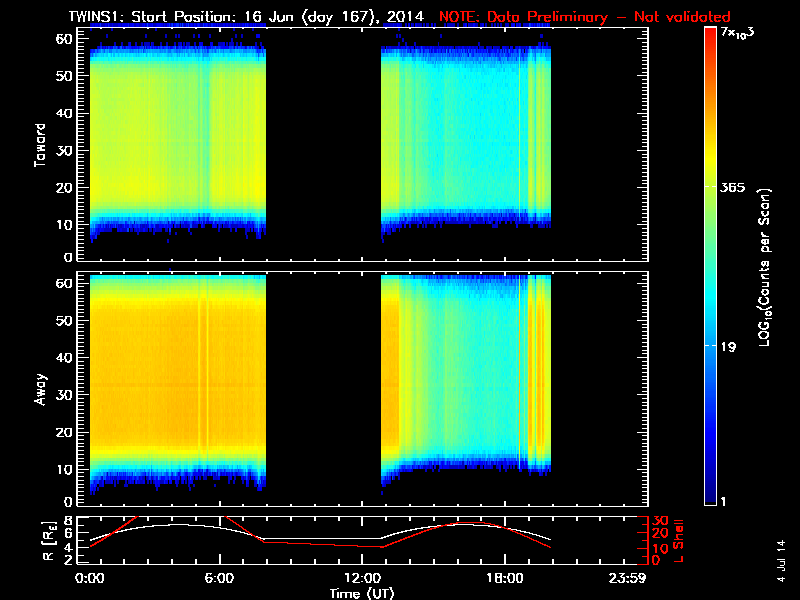Screen dimensions: 800x600
Task: Click the '10' tick on the Toward axis
Action: click(64, 224)
